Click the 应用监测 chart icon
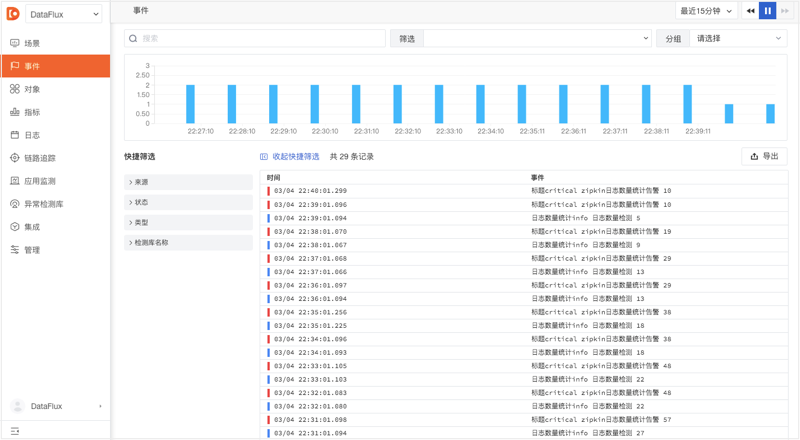The height and width of the screenshot is (440, 800). point(15,181)
